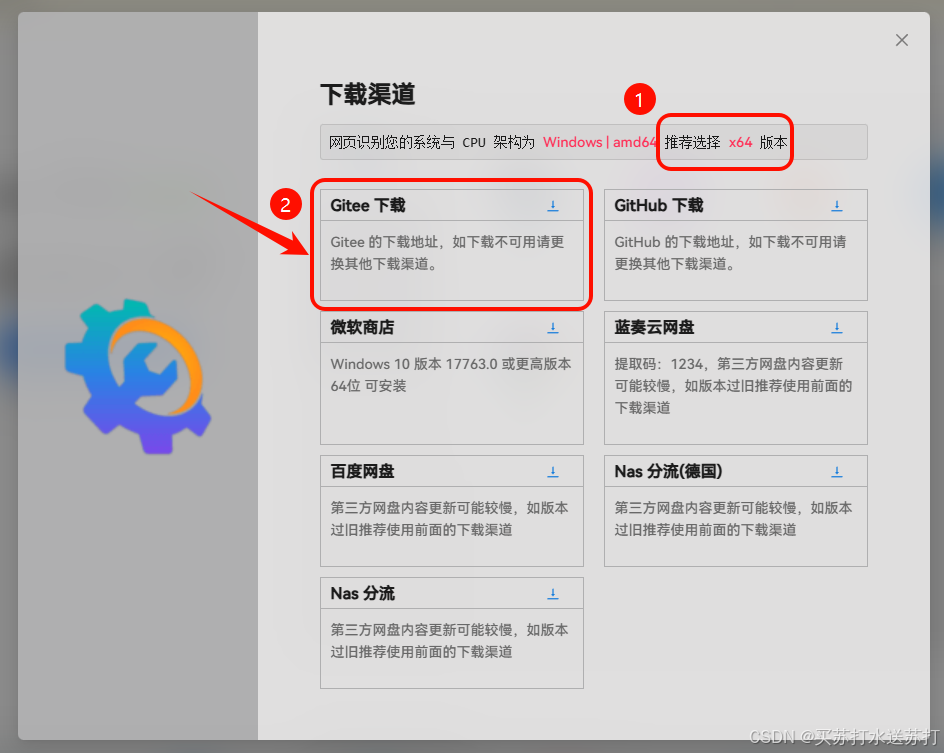
Task: Click the GitHub 的下载地址 description text
Action: point(730,253)
